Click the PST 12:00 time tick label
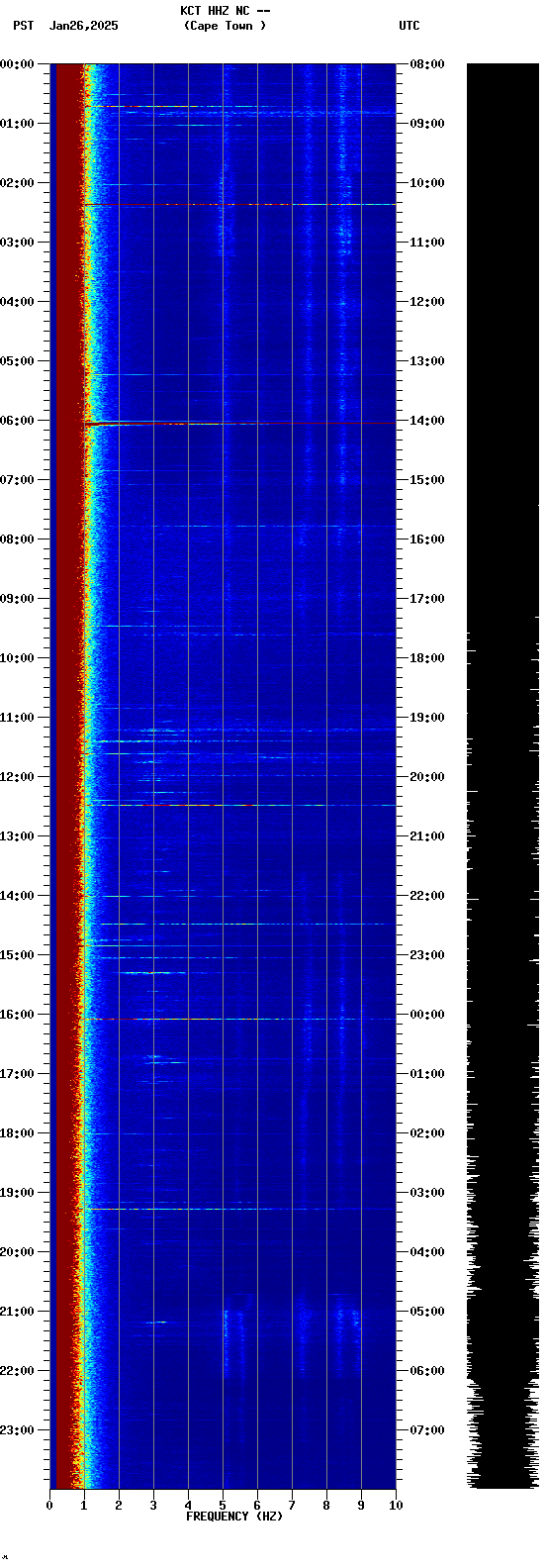546x1568 pixels. [17, 777]
